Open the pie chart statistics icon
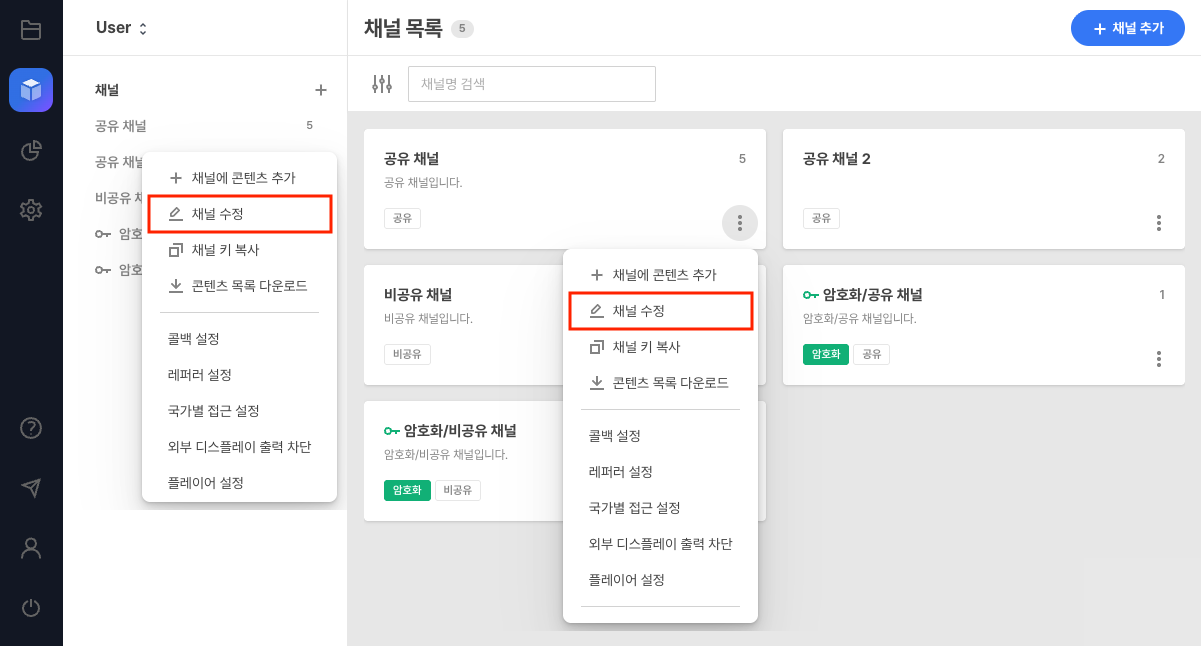This screenshot has width=1201, height=646. pyautogui.click(x=31, y=150)
